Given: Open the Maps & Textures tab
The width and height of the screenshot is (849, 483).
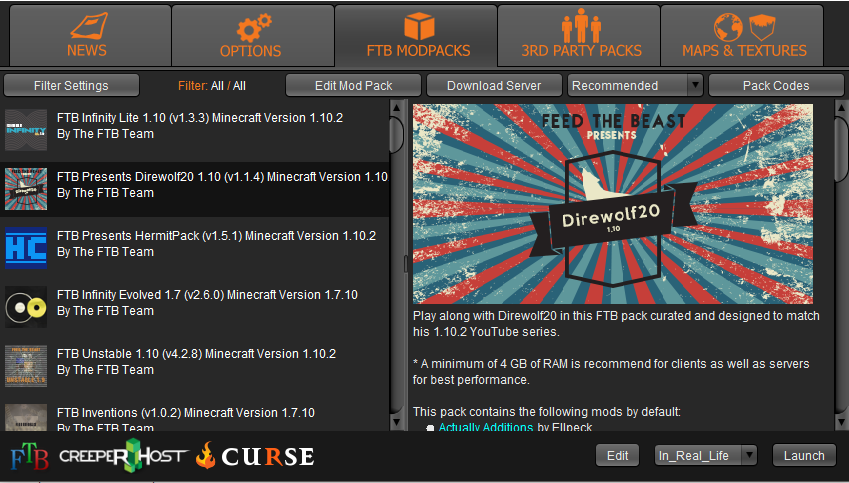Looking at the screenshot, I should point(744,35).
